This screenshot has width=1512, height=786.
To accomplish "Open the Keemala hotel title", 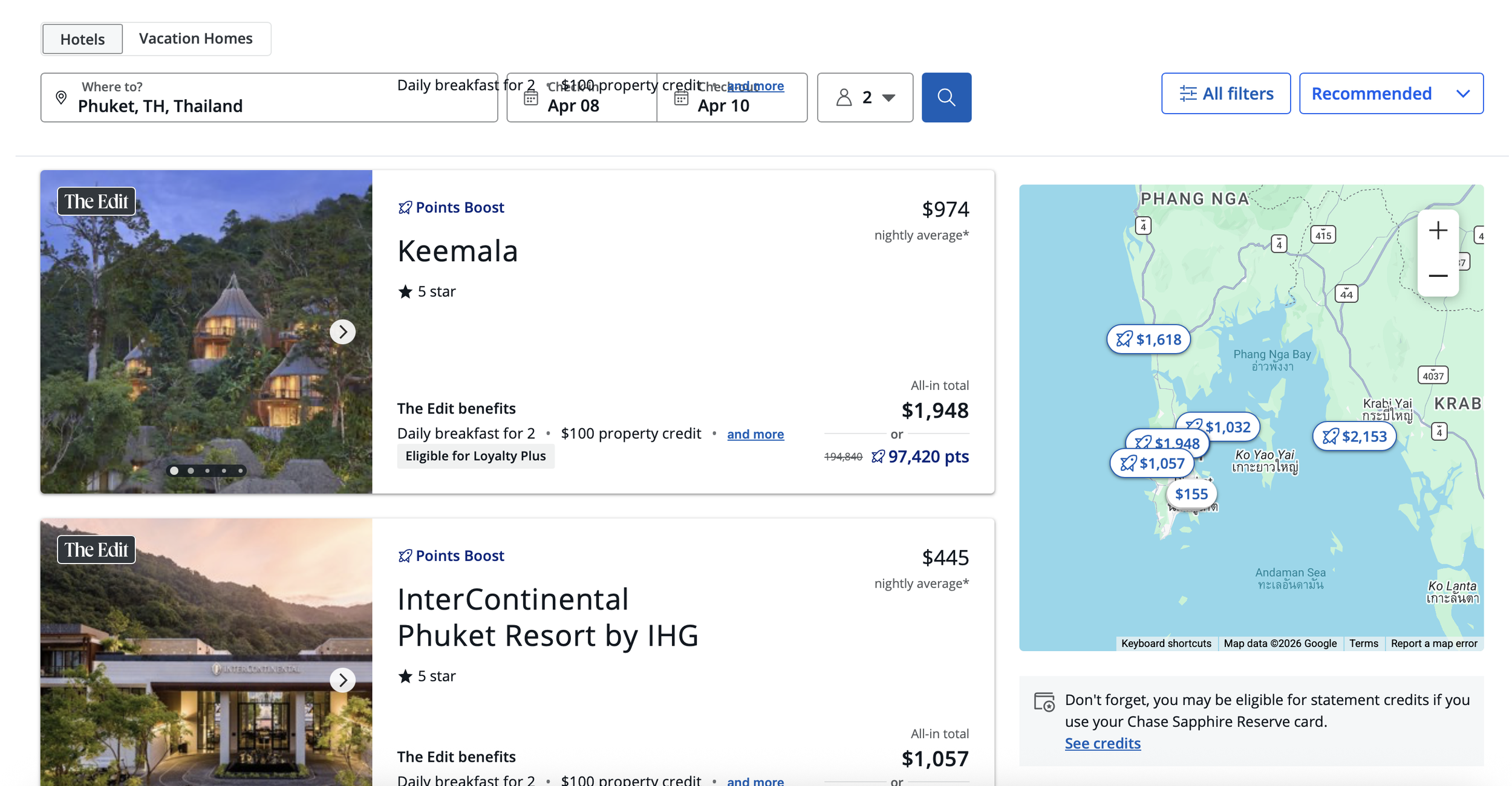I will tap(457, 251).
